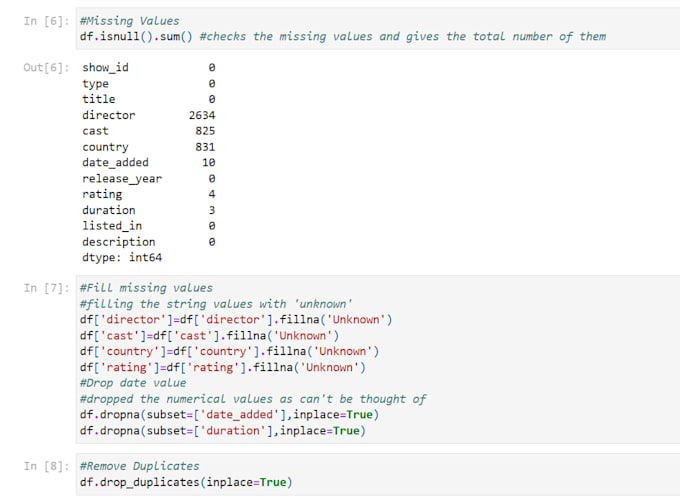Click the title output label

coord(99,99)
